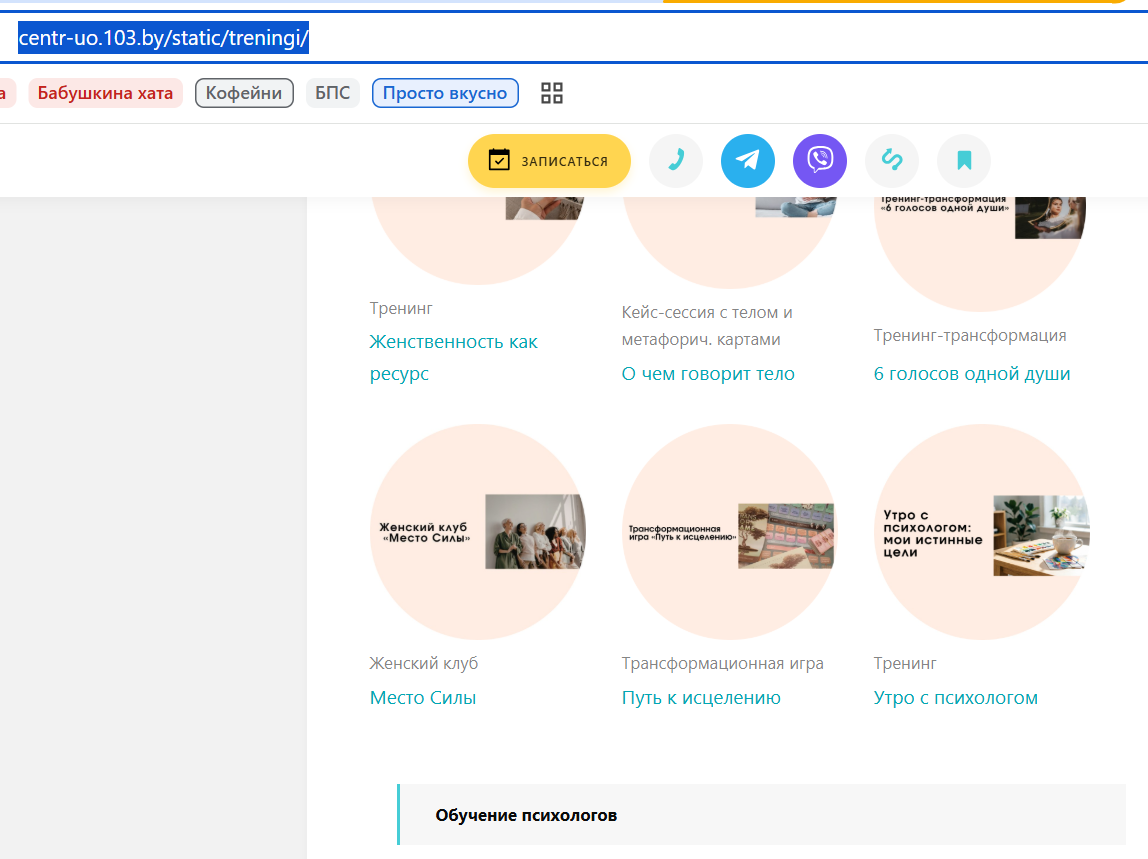Click the share link icon

pos(892,160)
